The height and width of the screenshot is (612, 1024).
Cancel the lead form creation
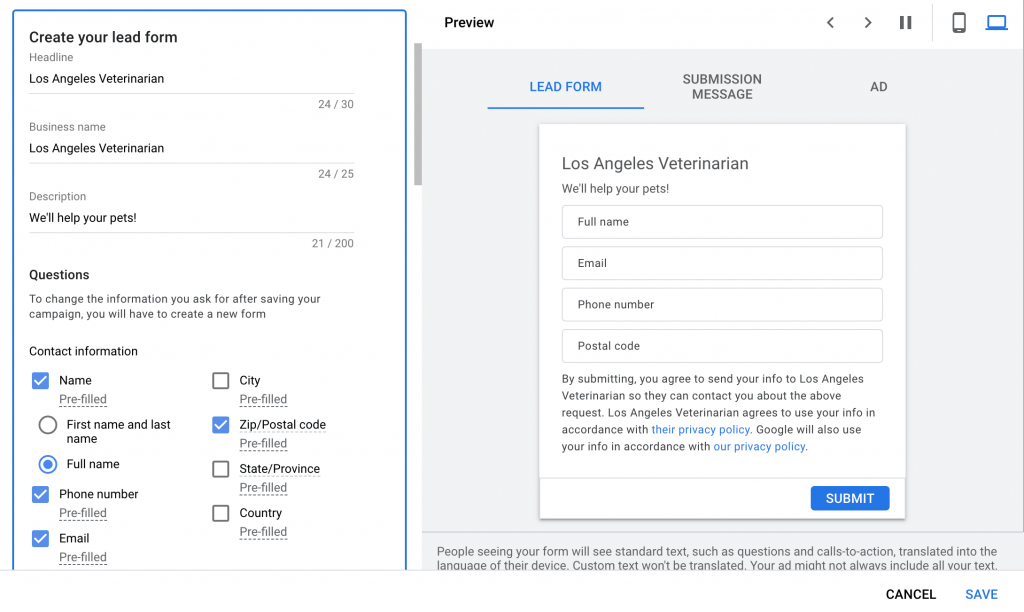910,594
